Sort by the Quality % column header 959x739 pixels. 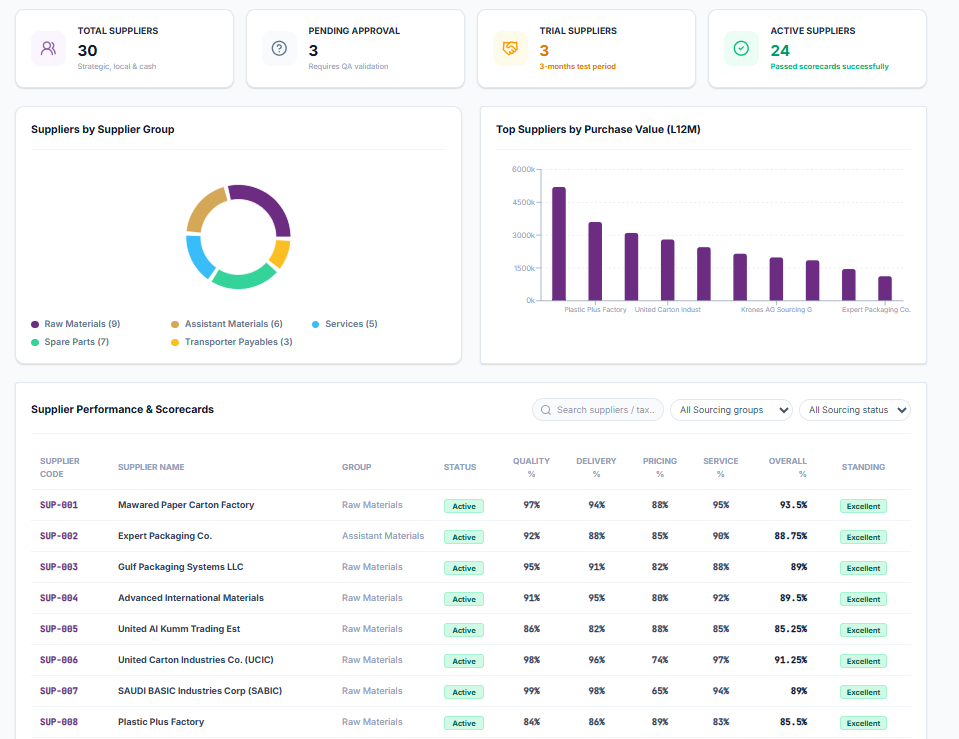coord(531,467)
